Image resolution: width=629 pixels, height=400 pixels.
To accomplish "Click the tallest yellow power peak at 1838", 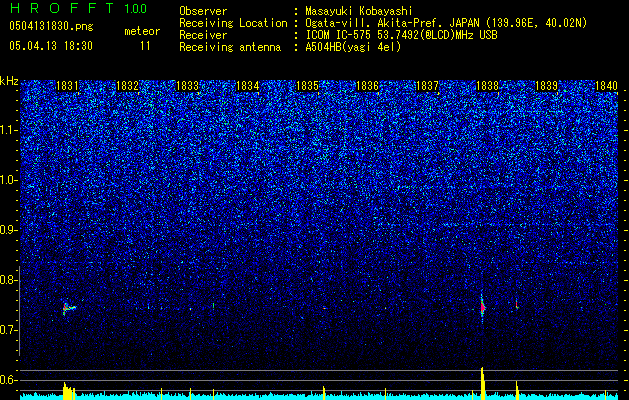I will [483, 383].
